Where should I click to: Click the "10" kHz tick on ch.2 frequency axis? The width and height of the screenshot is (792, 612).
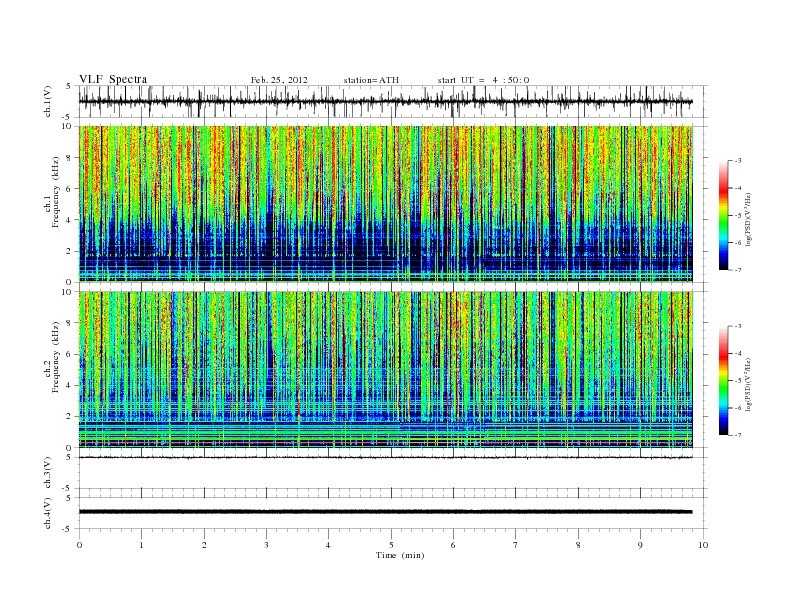(67, 292)
